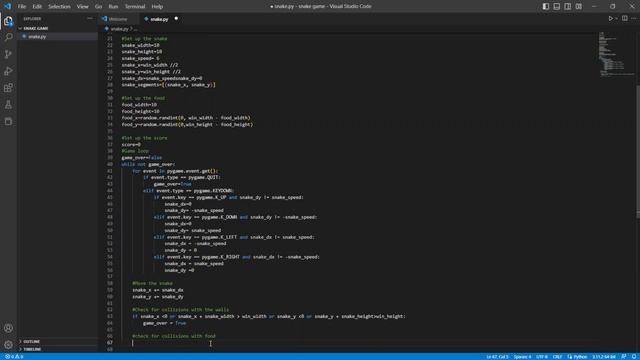Open the Help menu
Viewport: 640px width, 360px height.
[157, 7]
